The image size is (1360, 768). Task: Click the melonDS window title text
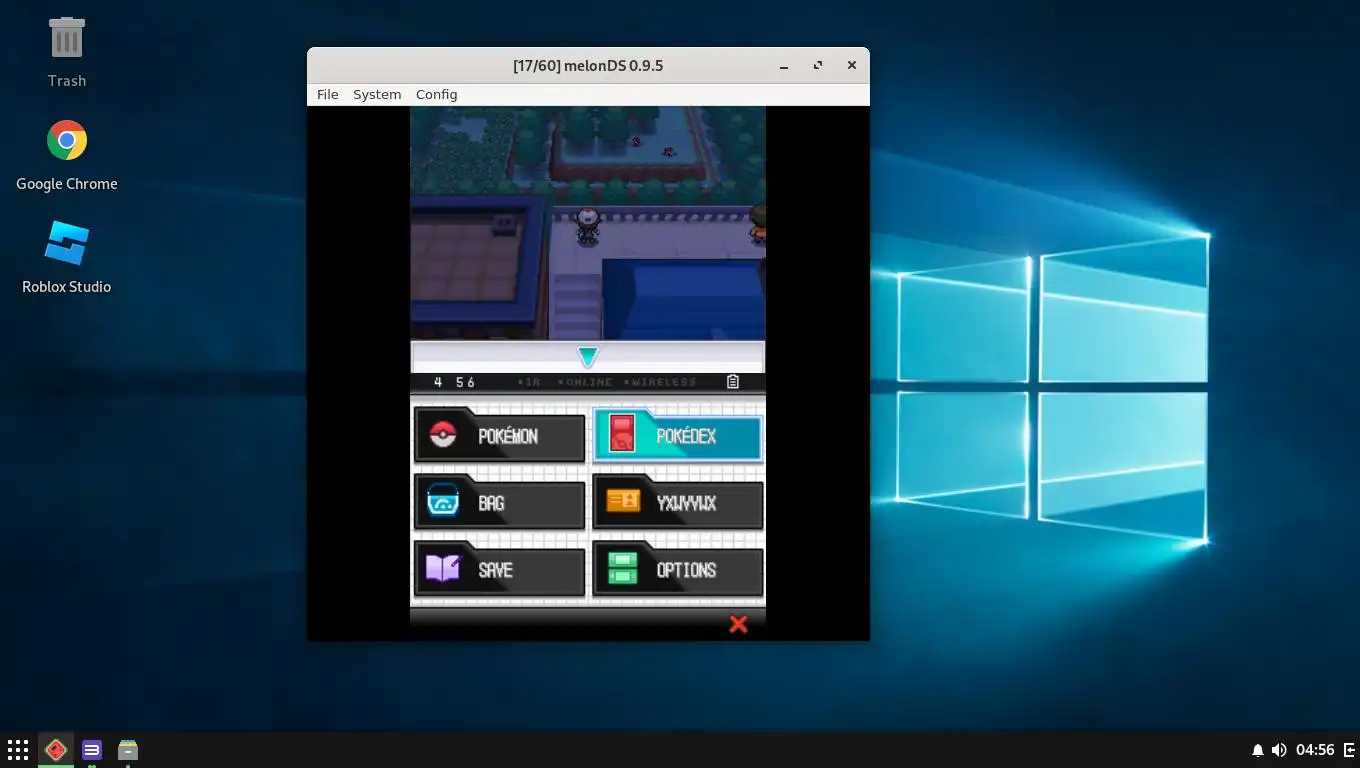coord(588,65)
